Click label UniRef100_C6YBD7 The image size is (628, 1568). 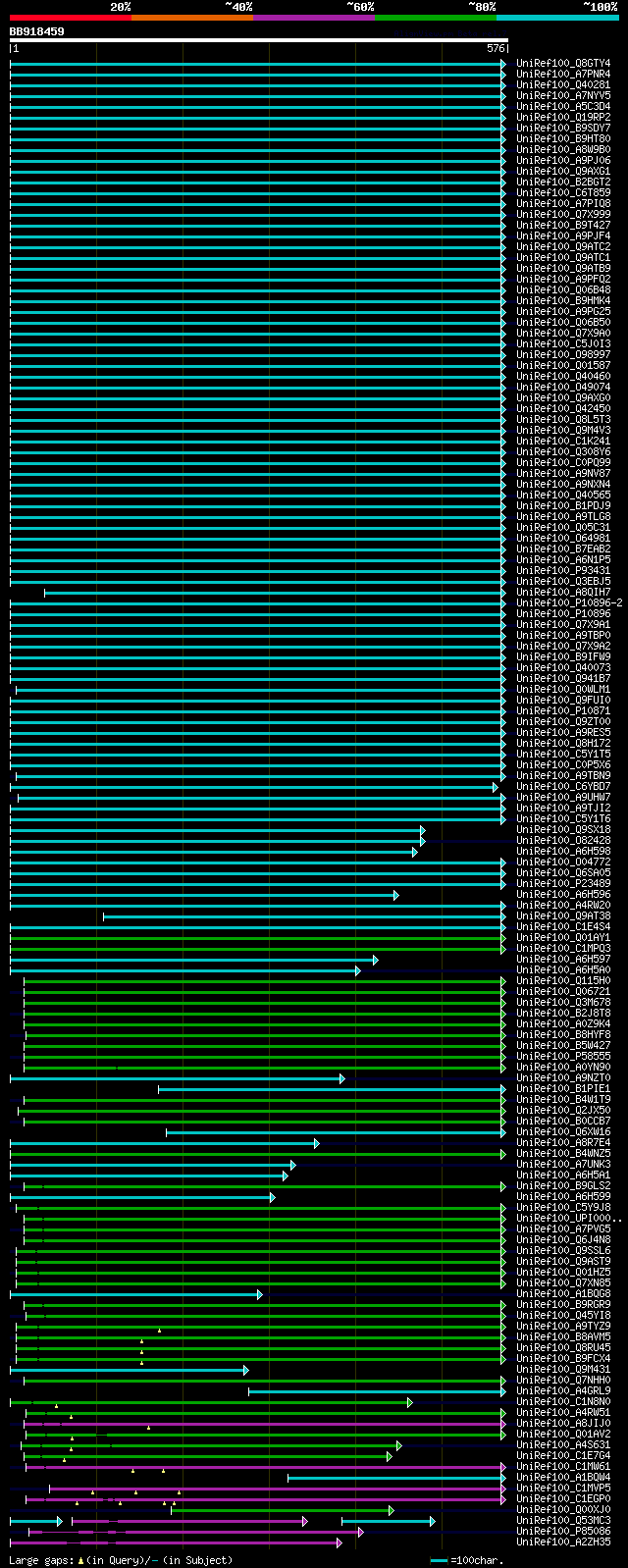[x=563, y=787]
